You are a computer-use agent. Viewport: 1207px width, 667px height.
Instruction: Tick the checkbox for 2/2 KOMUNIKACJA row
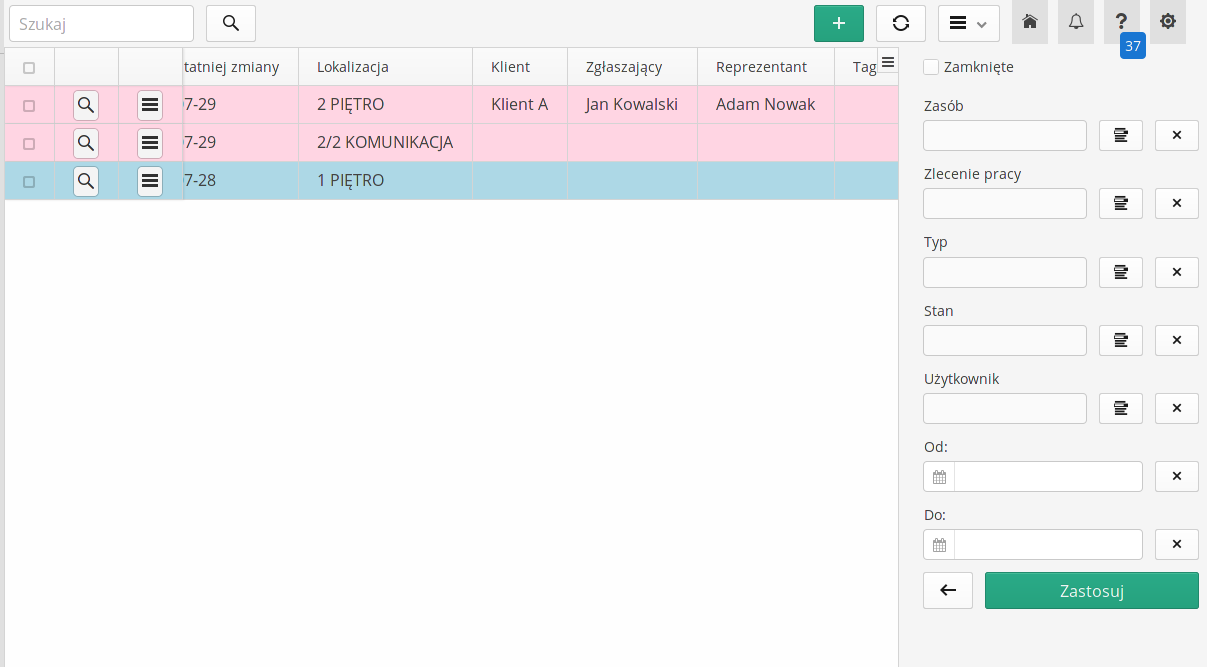(x=29, y=143)
